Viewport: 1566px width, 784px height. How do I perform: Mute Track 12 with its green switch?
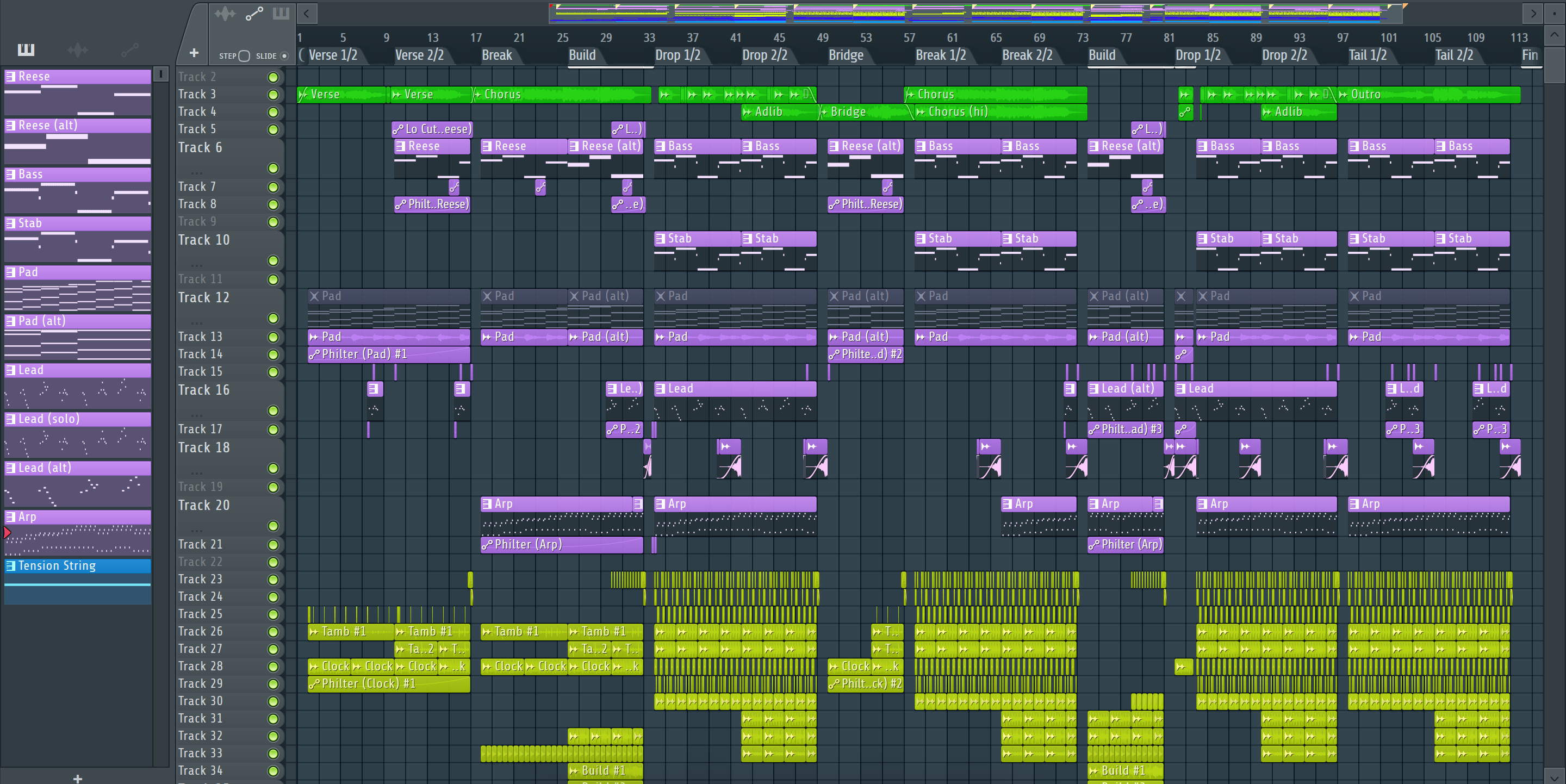tap(273, 319)
